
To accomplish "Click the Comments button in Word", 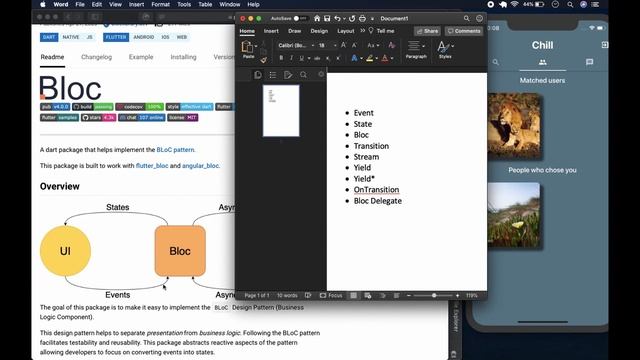I will coord(464,31).
